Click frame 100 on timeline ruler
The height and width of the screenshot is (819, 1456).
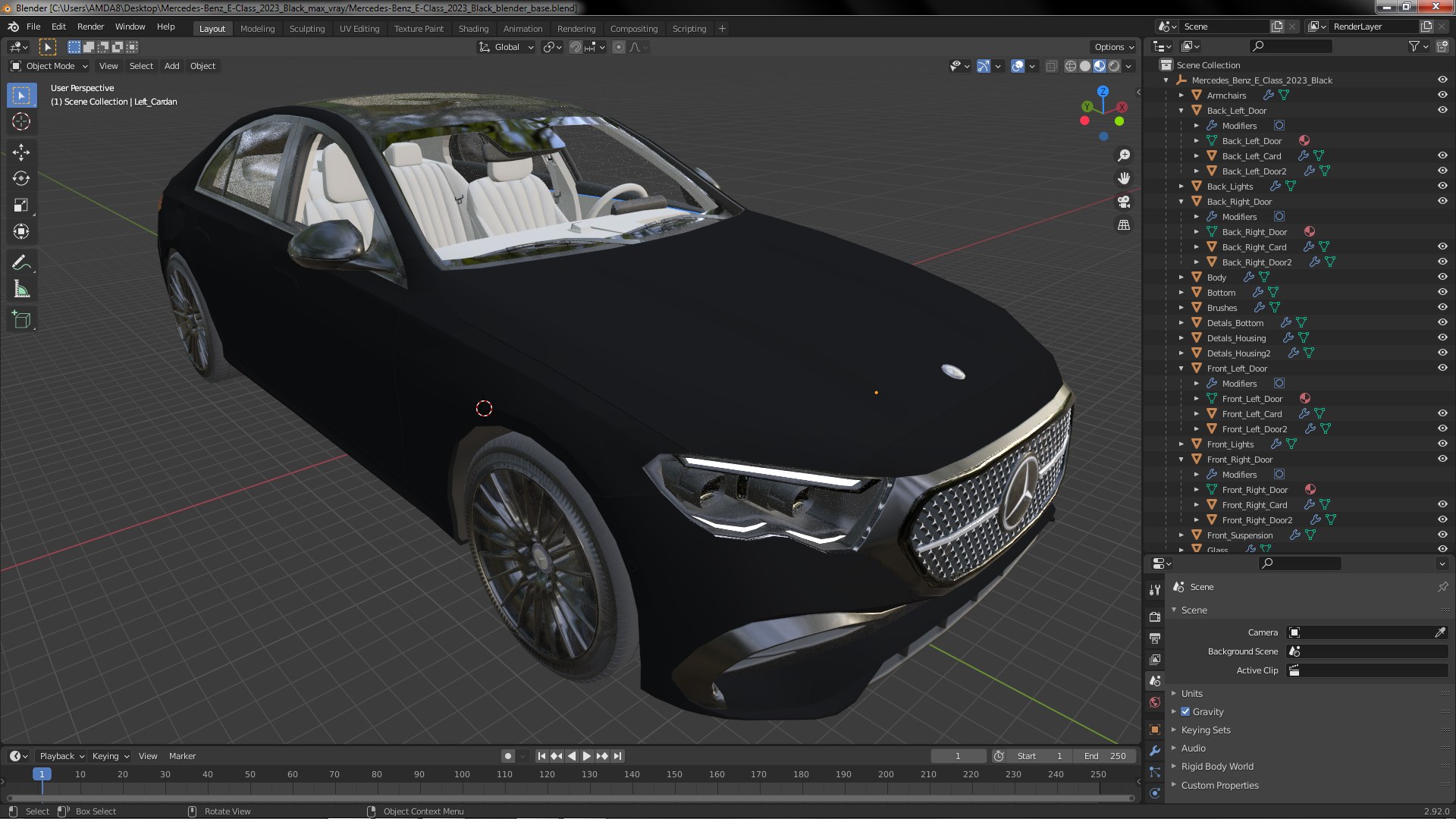tap(462, 774)
